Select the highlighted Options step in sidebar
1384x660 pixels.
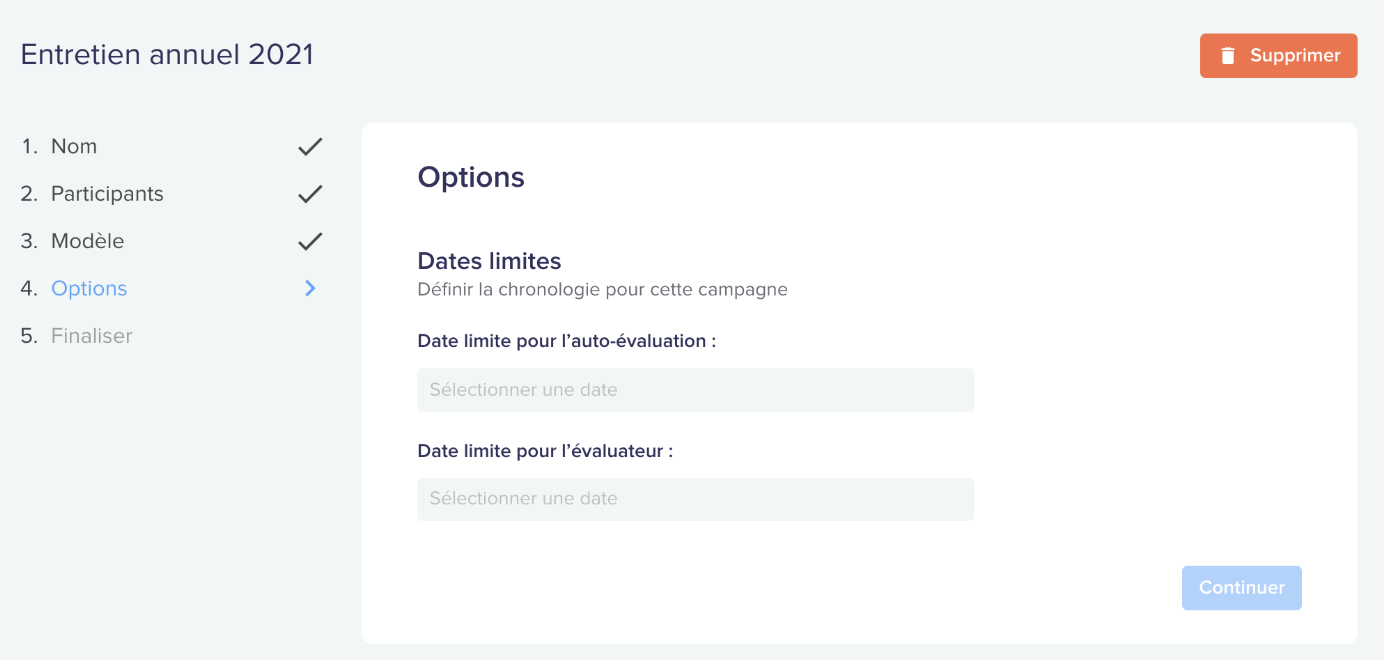point(74,288)
